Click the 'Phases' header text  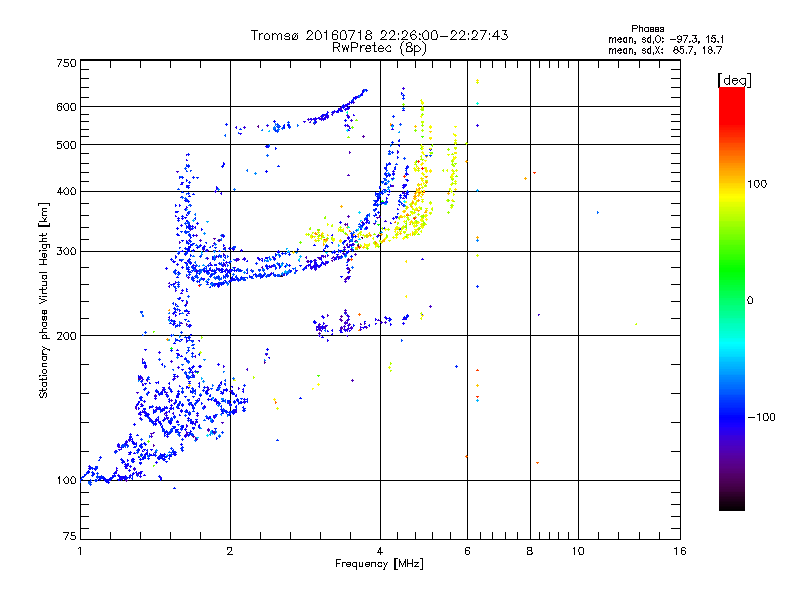pos(647,29)
